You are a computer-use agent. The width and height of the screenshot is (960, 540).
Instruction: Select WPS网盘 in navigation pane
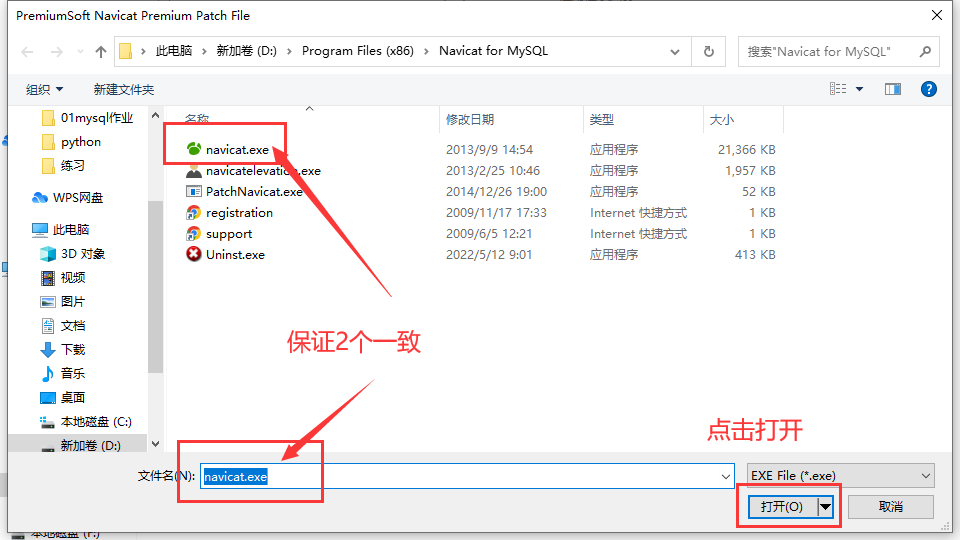[x=78, y=198]
